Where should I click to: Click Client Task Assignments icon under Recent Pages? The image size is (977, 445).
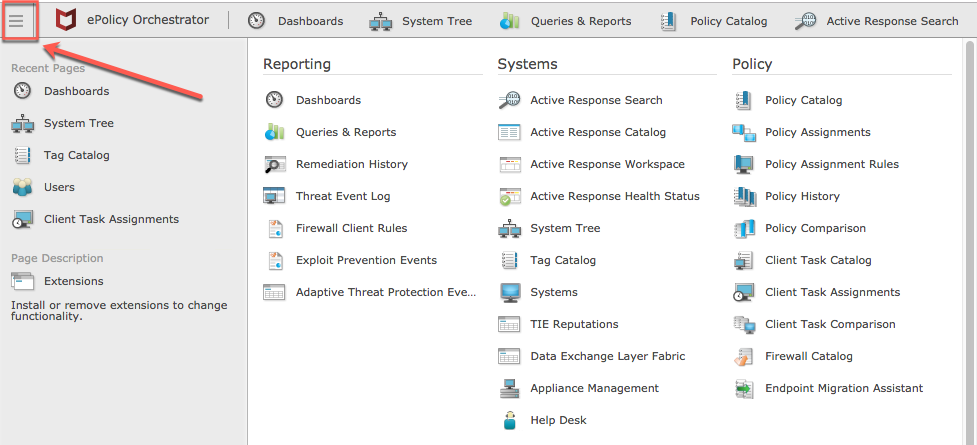[22, 219]
